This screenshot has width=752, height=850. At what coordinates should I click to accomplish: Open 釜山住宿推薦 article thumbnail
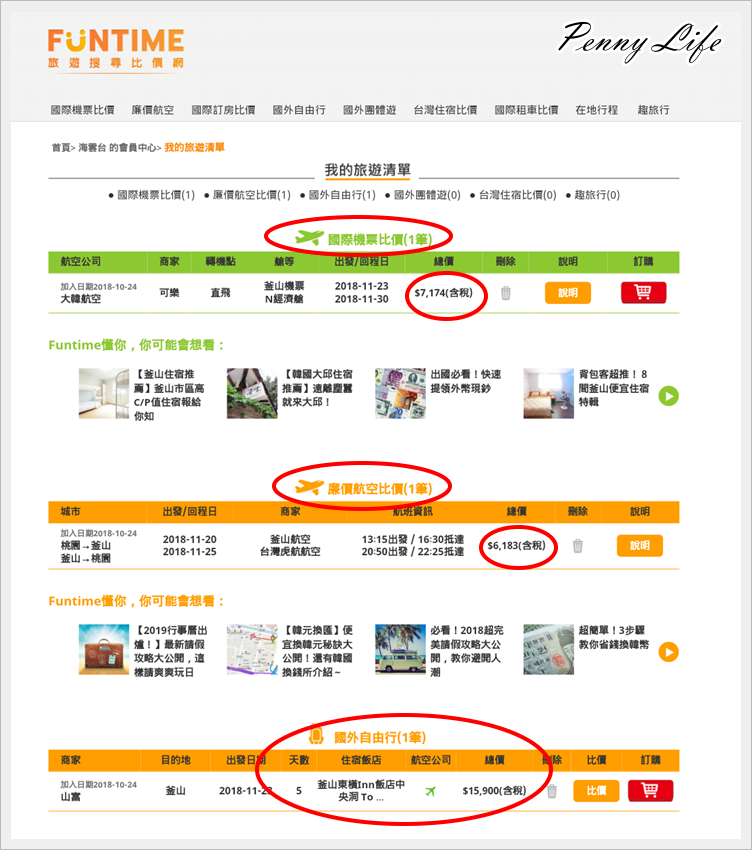(104, 394)
